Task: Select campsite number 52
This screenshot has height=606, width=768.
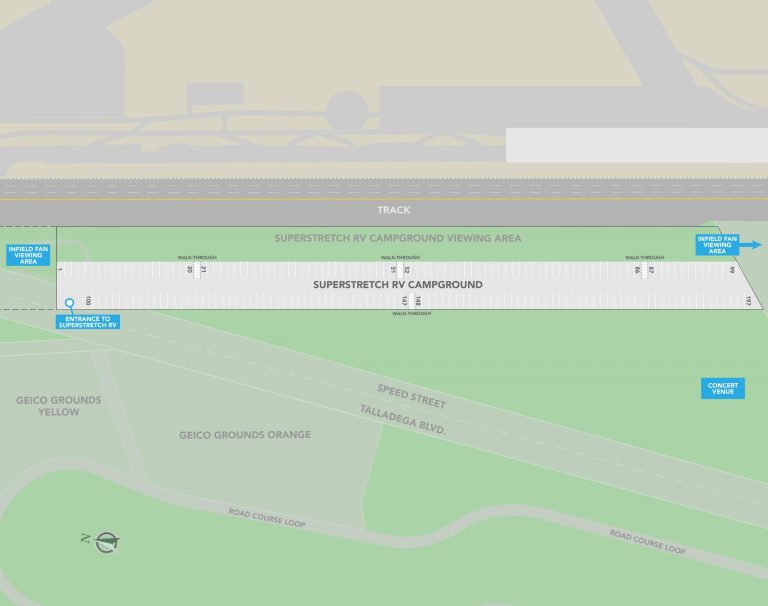Action: (x=407, y=269)
